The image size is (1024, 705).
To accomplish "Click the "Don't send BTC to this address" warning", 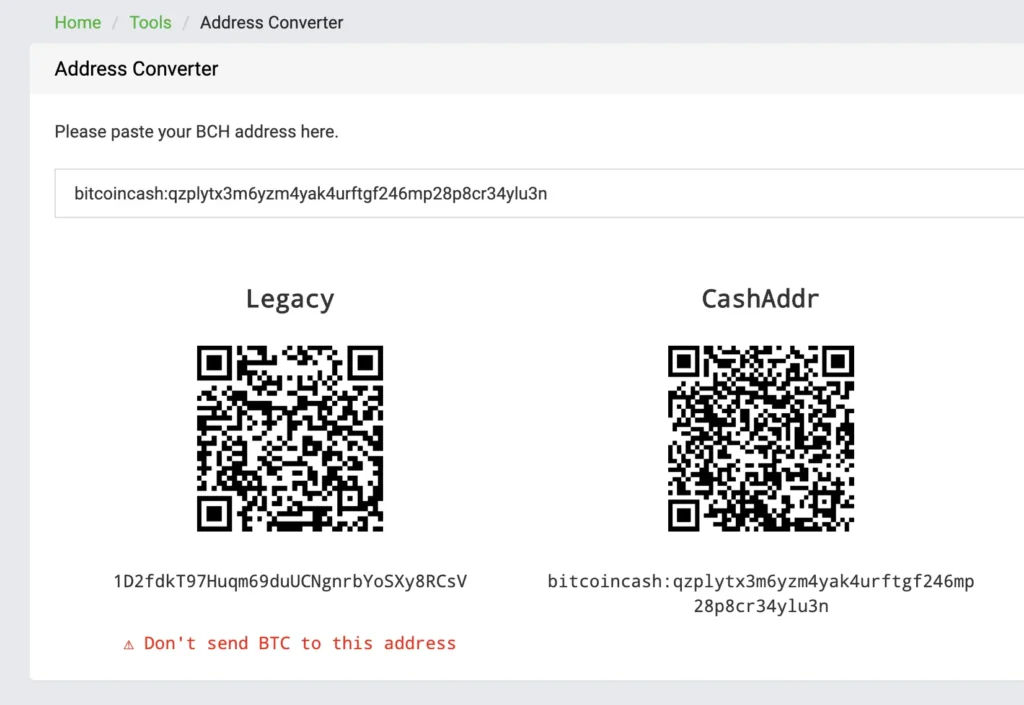I will [x=300, y=644].
